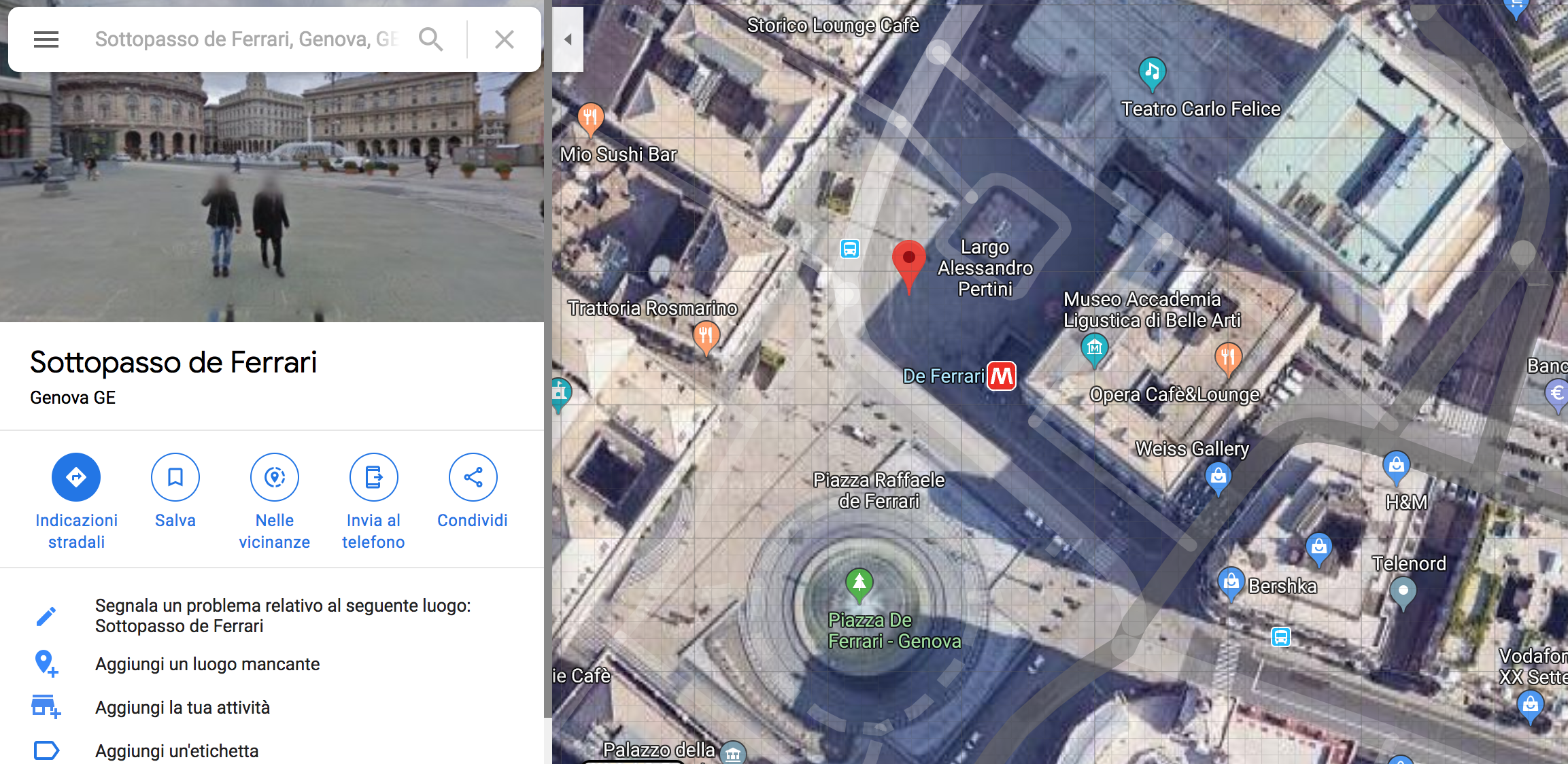Viewport: 1568px width, 764px height.
Task: Click the H&M shopping pin
Action: coord(1396,468)
